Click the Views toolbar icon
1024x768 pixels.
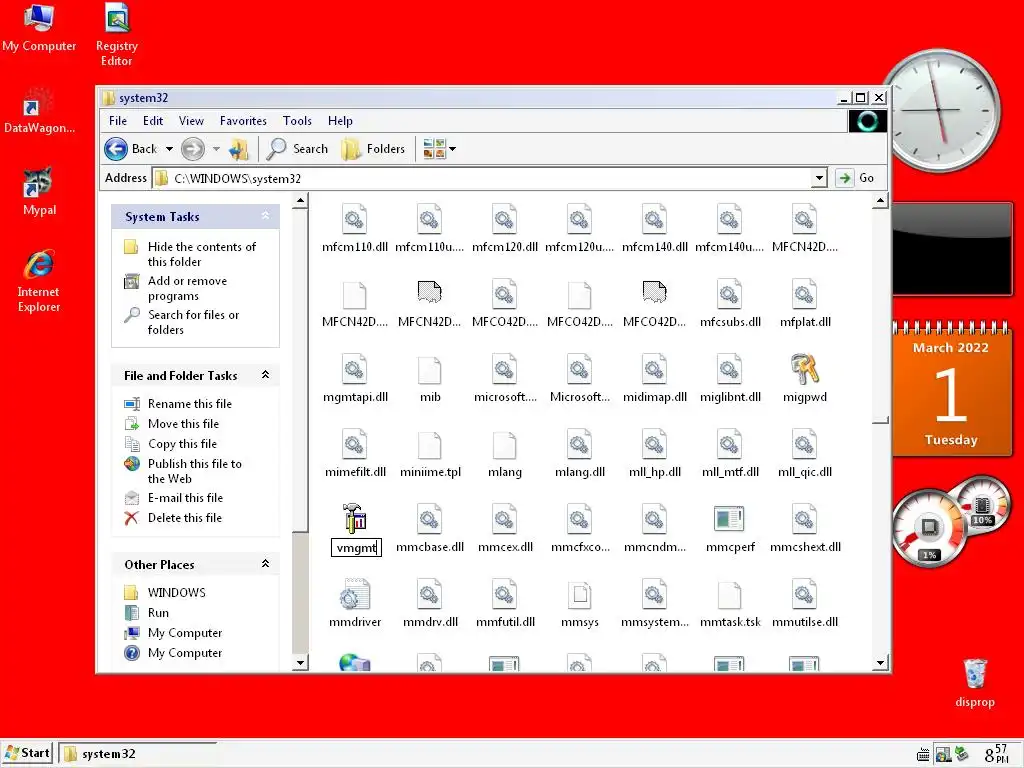(x=434, y=149)
